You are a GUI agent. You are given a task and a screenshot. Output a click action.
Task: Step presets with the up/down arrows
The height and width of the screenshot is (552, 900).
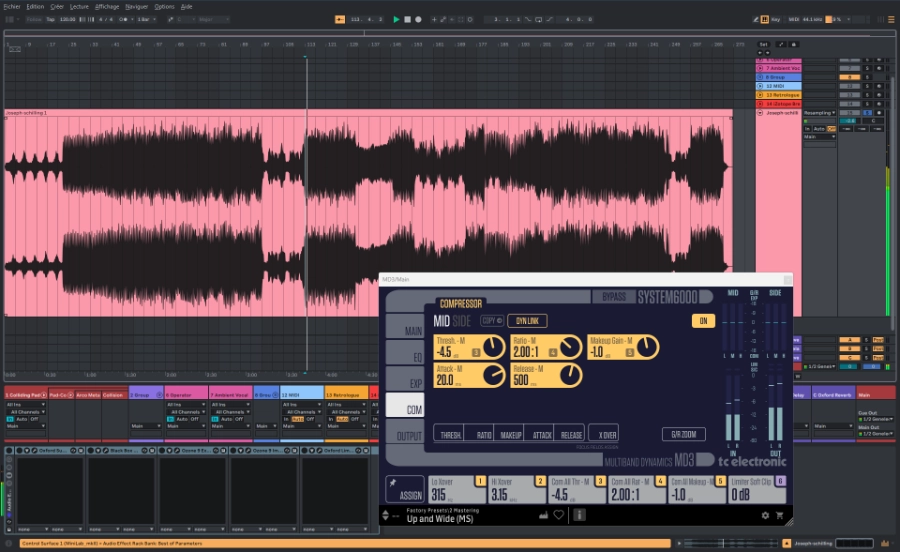[386, 515]
